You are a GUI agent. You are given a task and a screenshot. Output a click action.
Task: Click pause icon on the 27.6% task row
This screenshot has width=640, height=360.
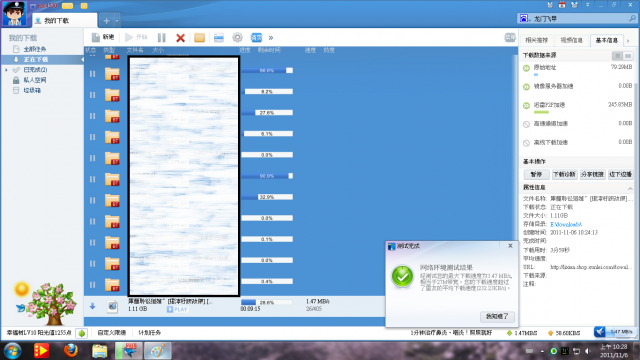coord(93,116)
